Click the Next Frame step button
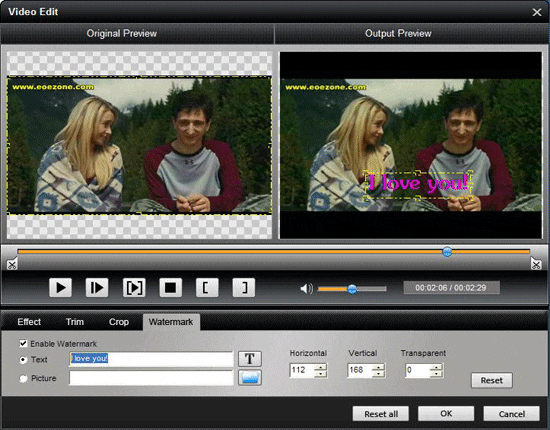This screenshot has height=430, width=550. 97,288
